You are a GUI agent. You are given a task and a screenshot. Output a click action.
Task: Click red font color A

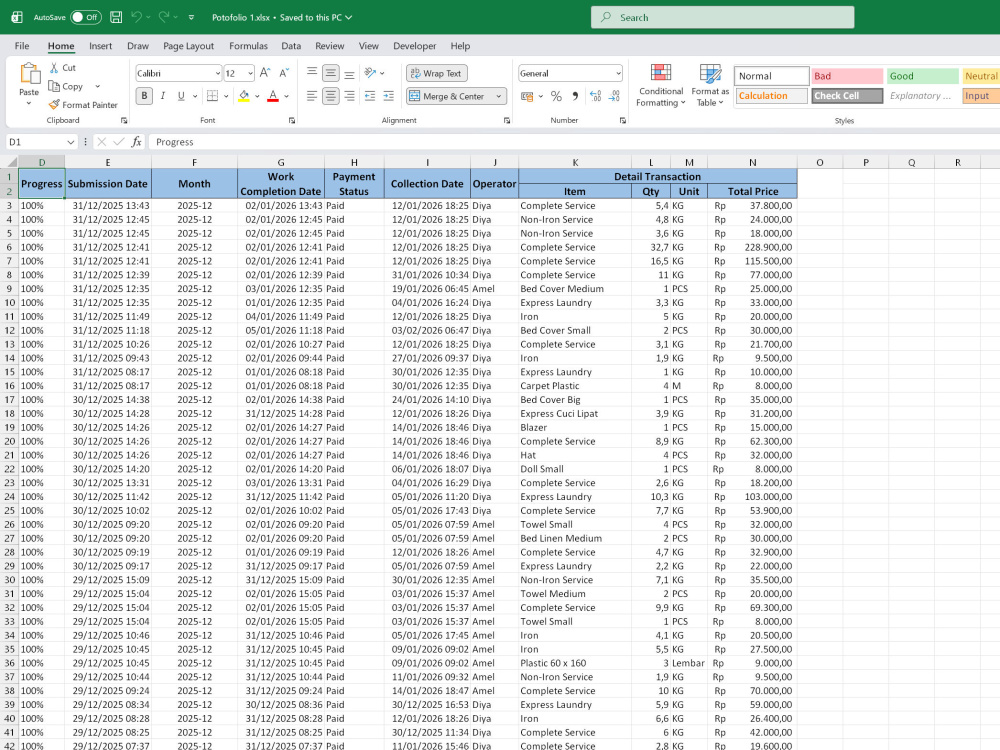tap(273, 96)
